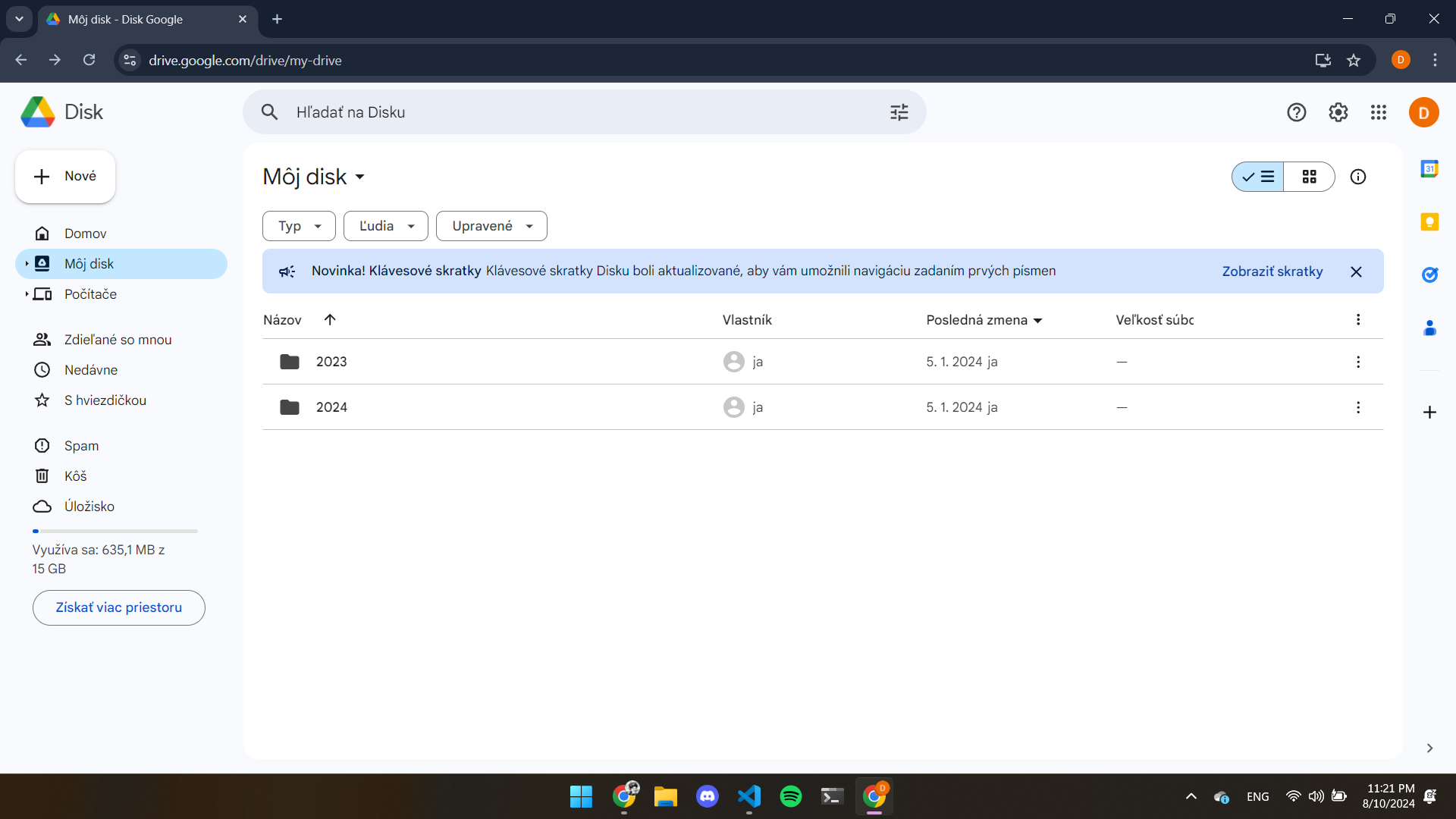The height and width of the screenshot is (819, 1456).
Task: Open the Windows Start menu
Action: (581, 796)
